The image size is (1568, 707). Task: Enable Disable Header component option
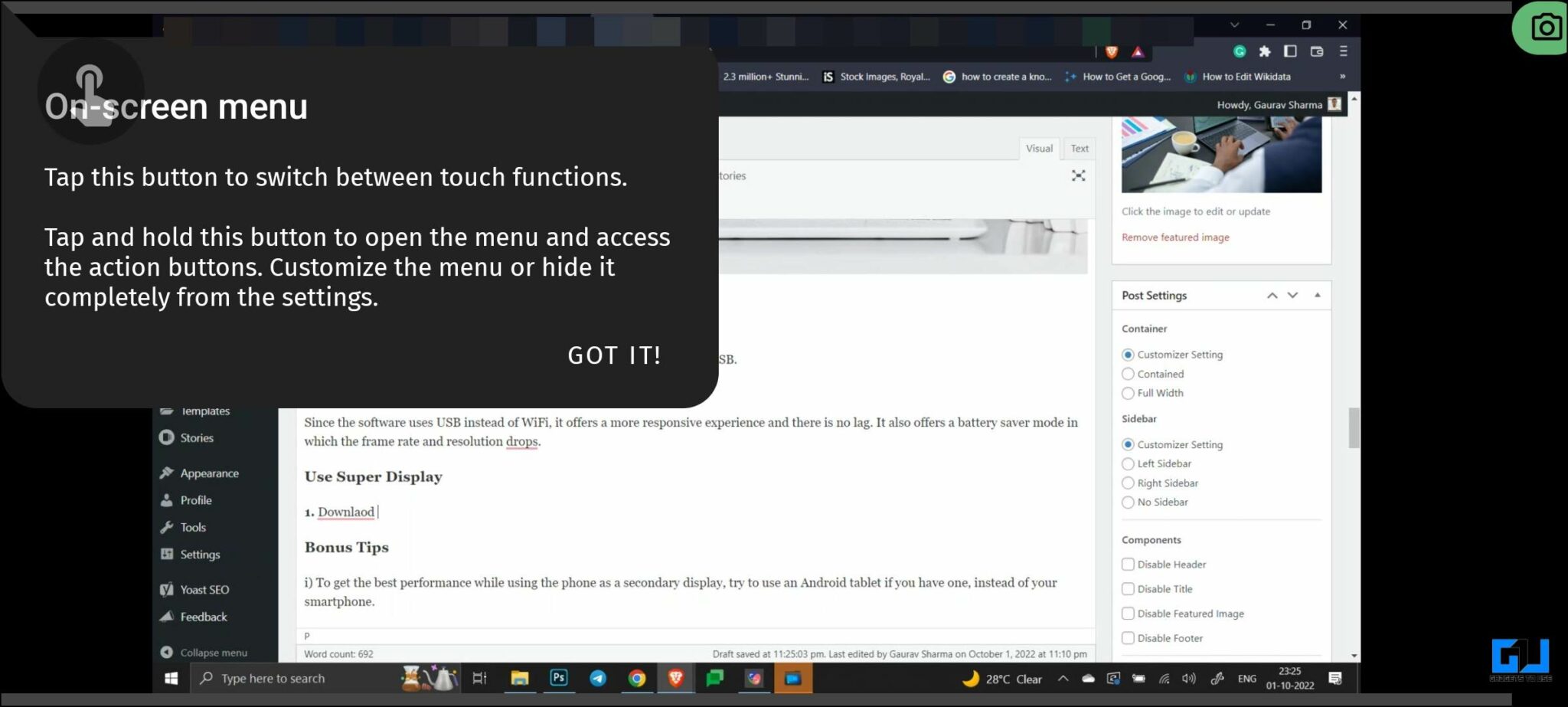[x=1128, y=564]
